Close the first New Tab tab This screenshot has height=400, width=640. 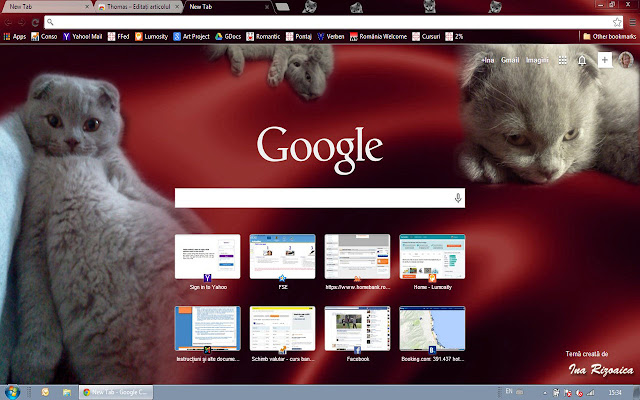[87, 7]
